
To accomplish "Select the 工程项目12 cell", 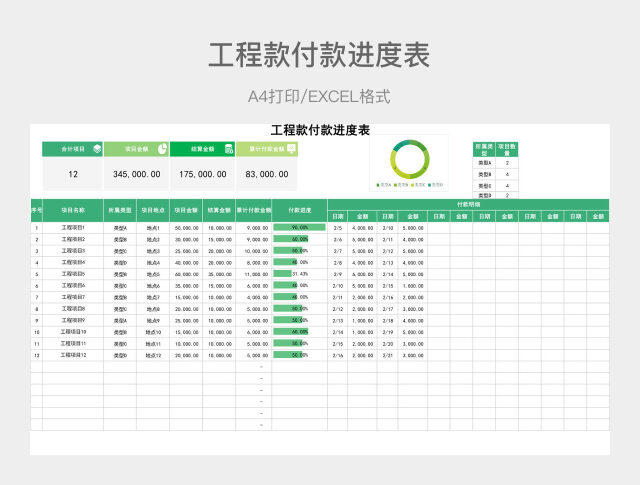I will [x=73, y=355].
